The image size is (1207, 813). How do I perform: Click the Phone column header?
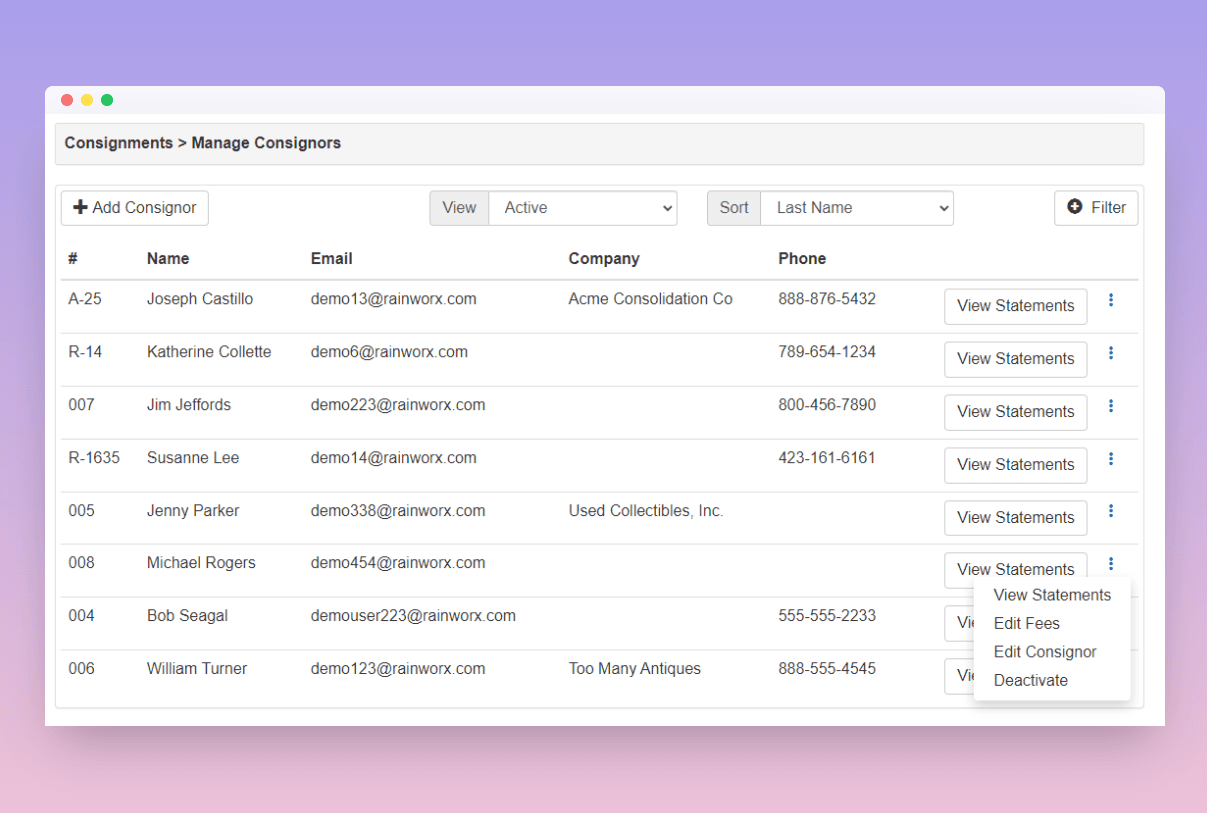802,258
